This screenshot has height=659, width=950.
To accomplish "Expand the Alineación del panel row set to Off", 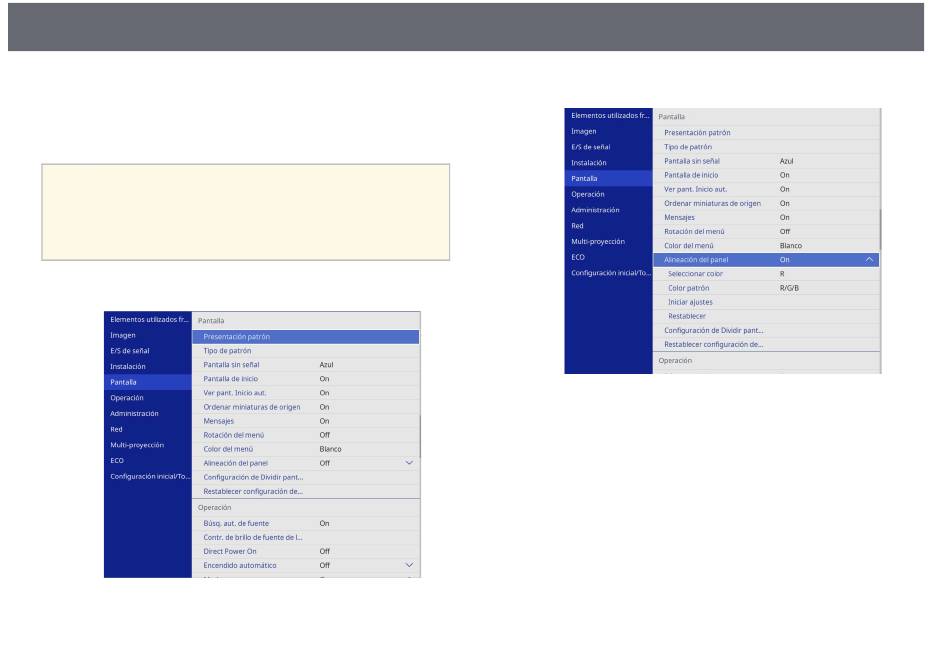I will tap(408, 463).
